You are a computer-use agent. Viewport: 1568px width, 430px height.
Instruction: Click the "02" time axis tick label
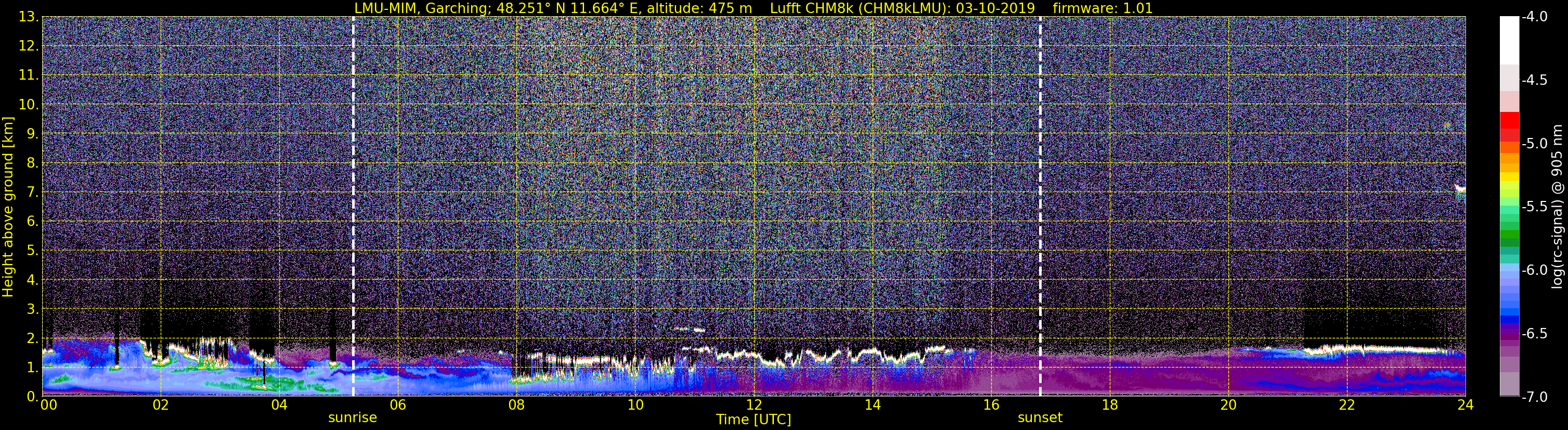click(161, 405)
